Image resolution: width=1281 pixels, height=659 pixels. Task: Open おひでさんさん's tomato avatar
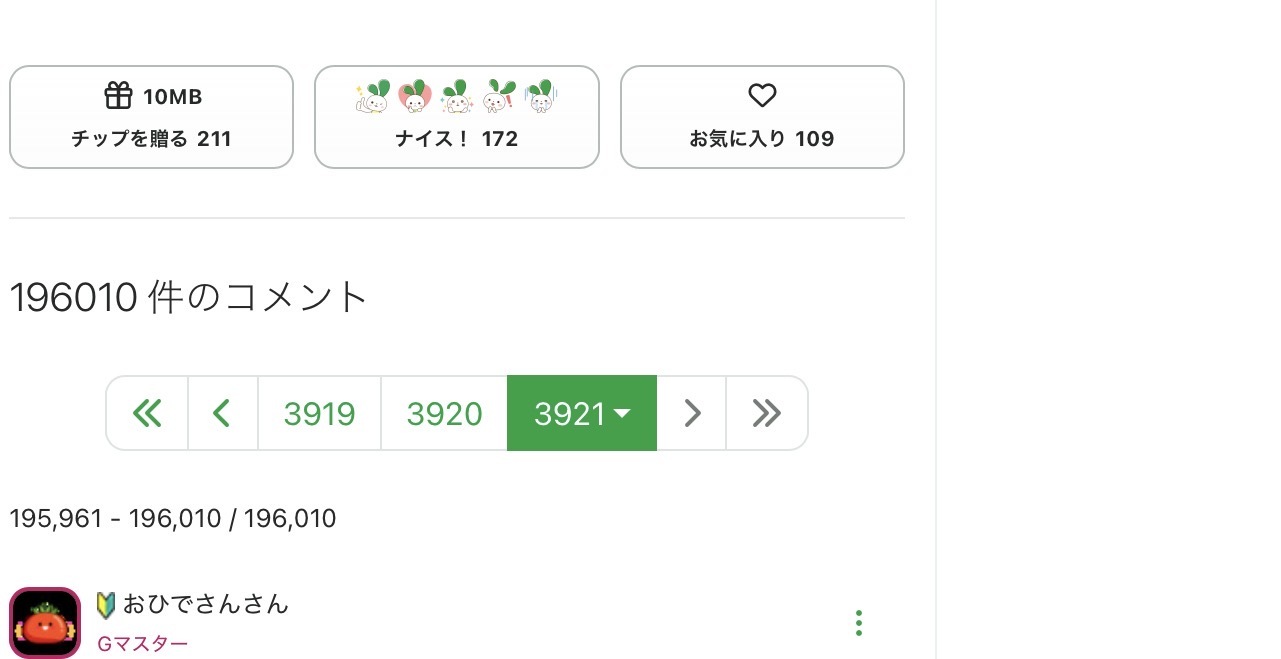pyautogui.click(x=45, y=623)
